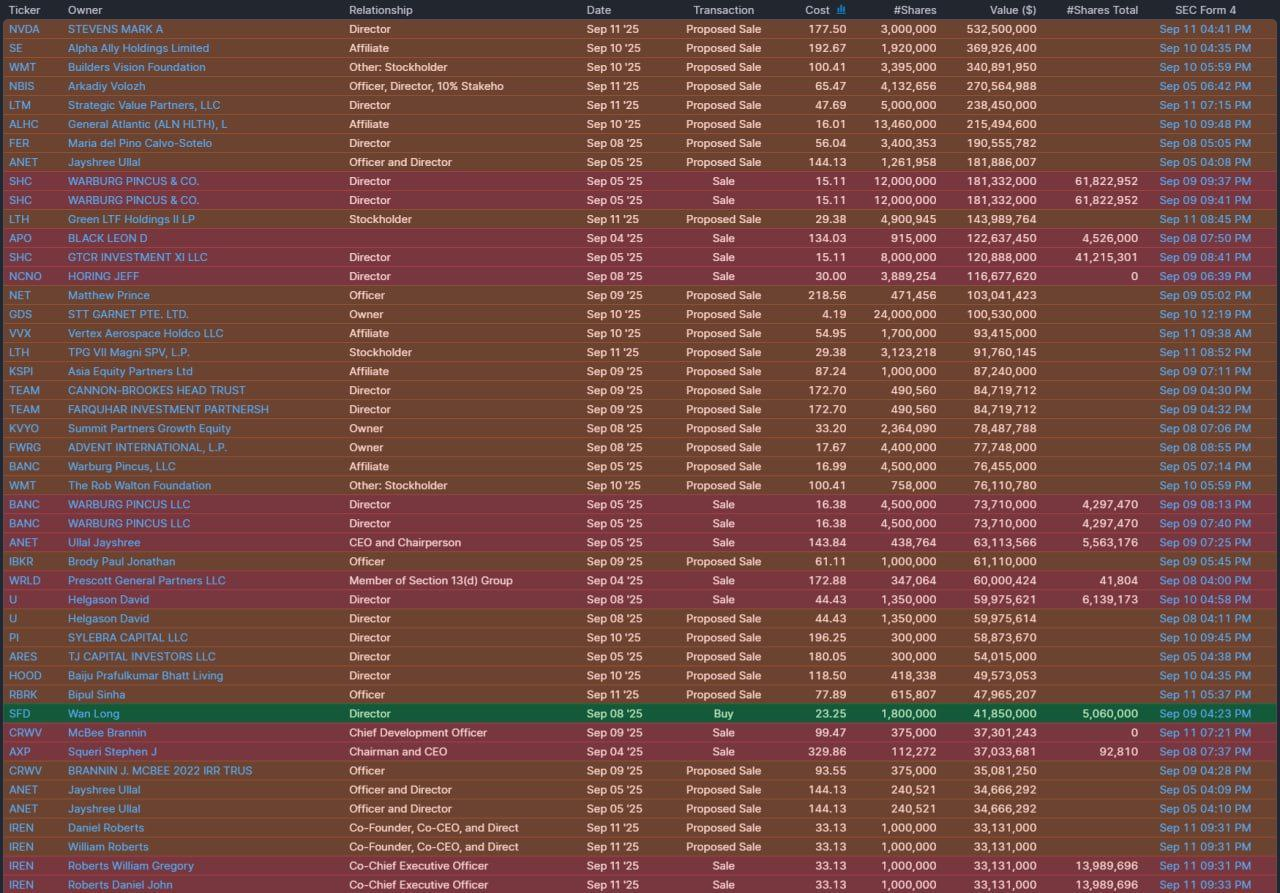Screen dimensions: 1280x893
Task: Open owner Builders Vision Foundation
Action: pos(136,67)
